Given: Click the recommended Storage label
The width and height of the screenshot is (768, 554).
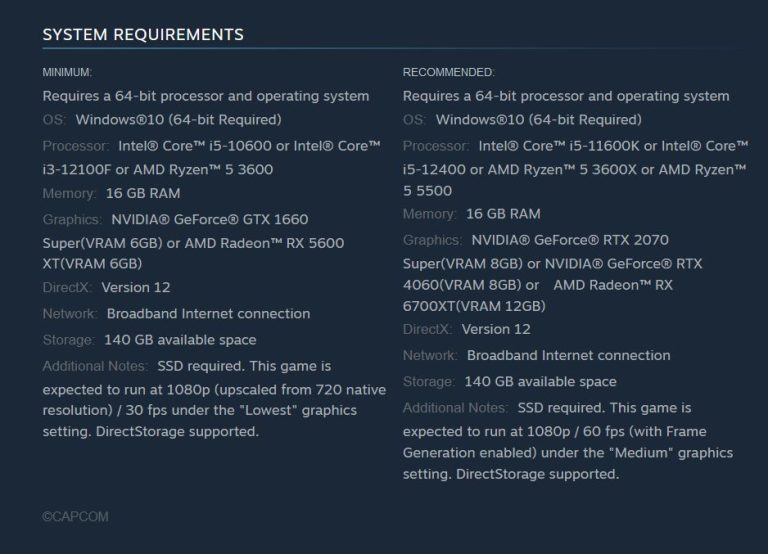Looking at the screenshot, I should (429, 381).
